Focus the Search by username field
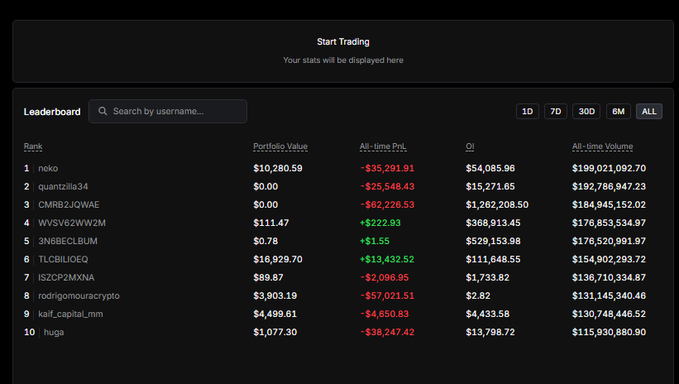This screenshot has height=384, width=679. coord(168,111)
